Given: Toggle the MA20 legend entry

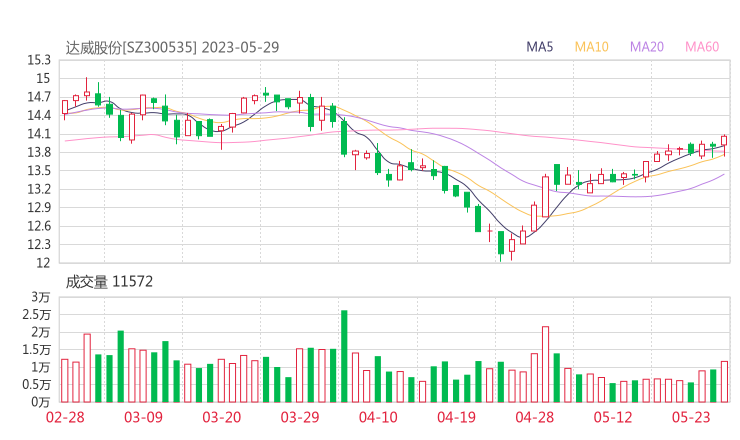Looking at the screenshot, I should click(647, 47).
